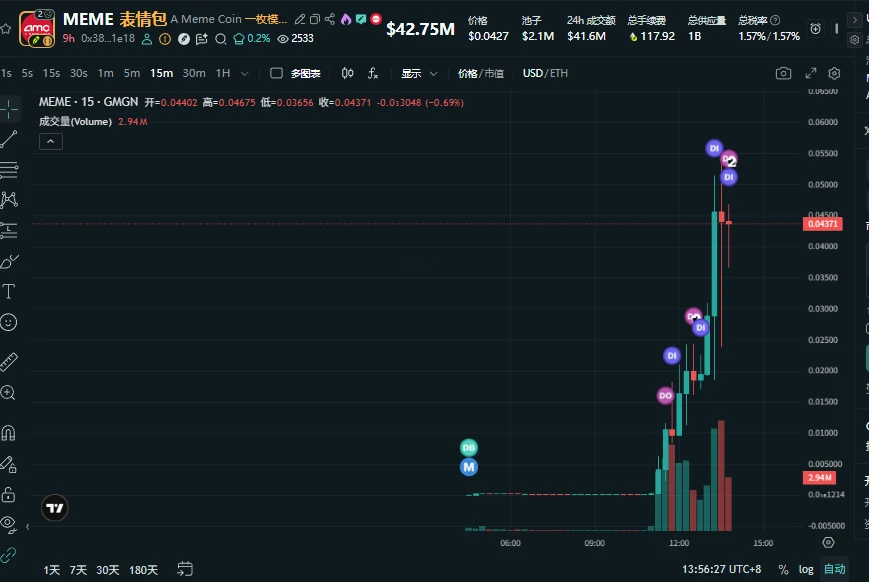Open the comment-star note icon
Viewport: 869px width, 582px height.
coord(202,39)
